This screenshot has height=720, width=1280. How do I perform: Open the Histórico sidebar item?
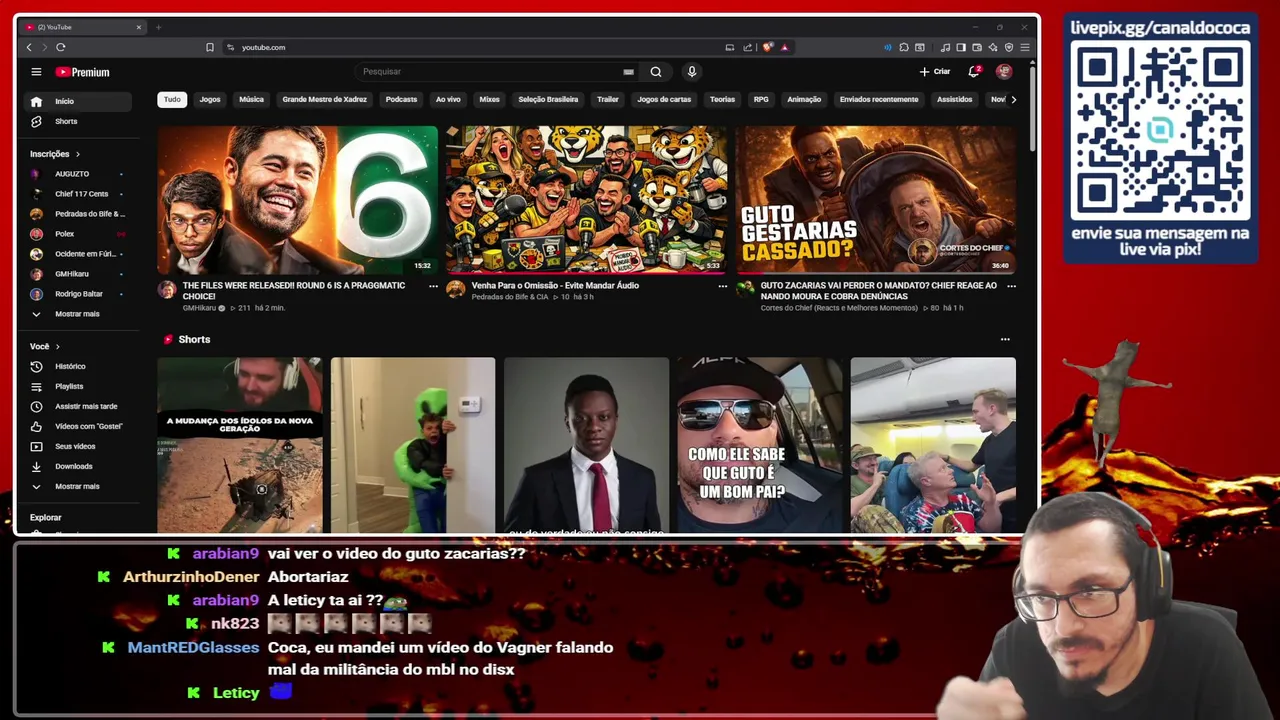coord(78,366)
